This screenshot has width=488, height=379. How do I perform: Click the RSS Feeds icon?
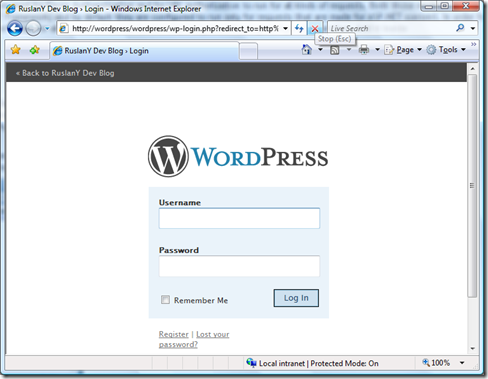(x=335, y=50)
